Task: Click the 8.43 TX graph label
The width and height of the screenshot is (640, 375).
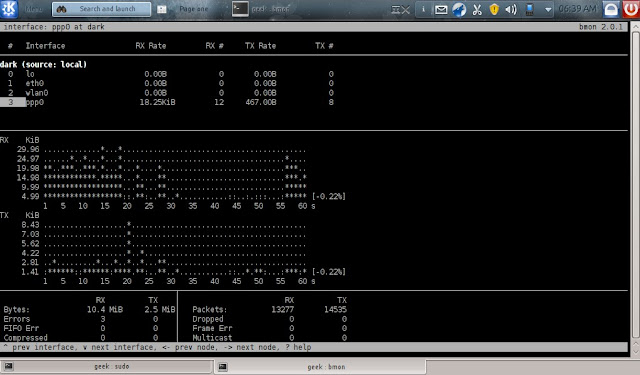Action: [x=30, y=225]
